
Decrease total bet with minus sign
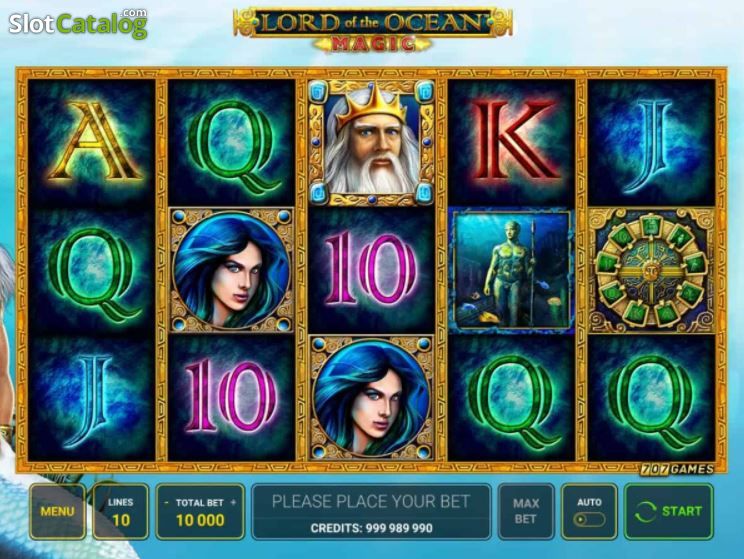[166, 503]
